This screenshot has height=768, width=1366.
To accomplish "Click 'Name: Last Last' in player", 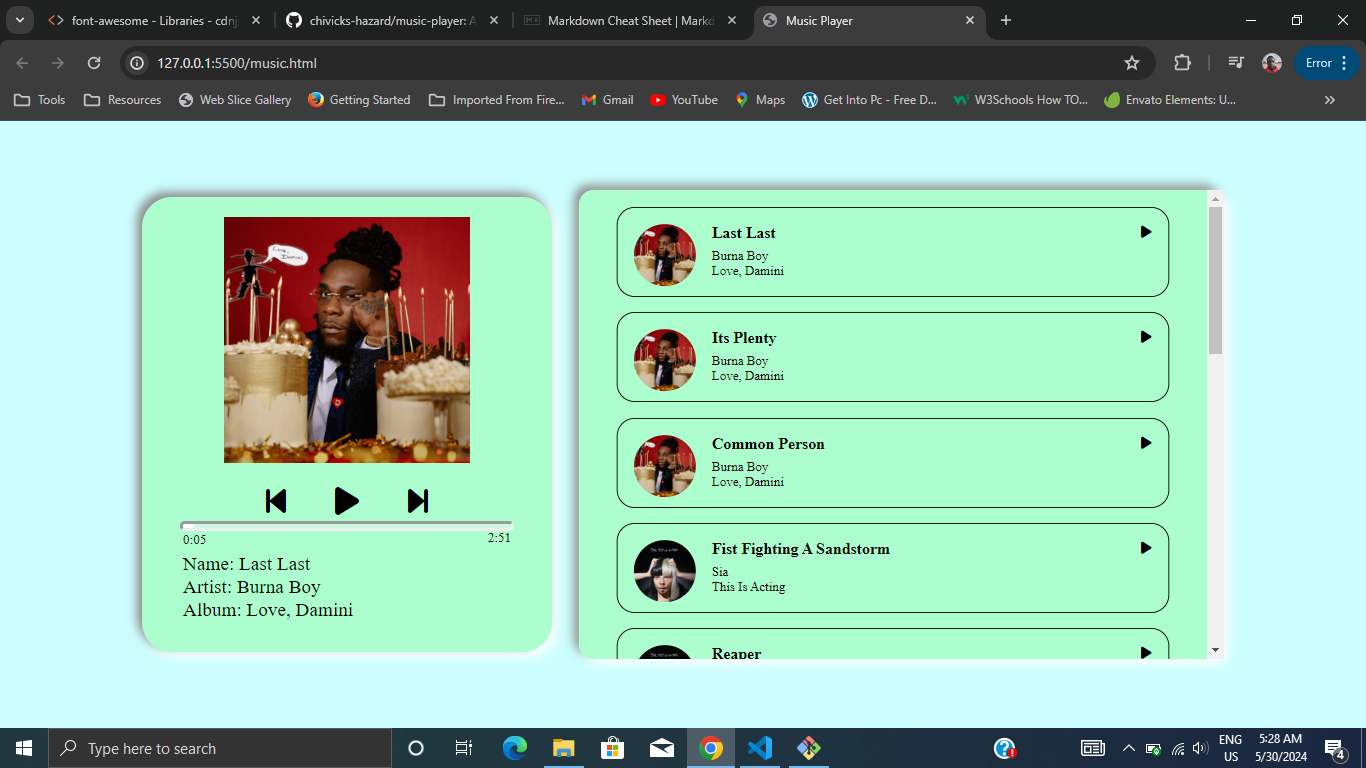I will pyautogui.click(x=247, y=564).
